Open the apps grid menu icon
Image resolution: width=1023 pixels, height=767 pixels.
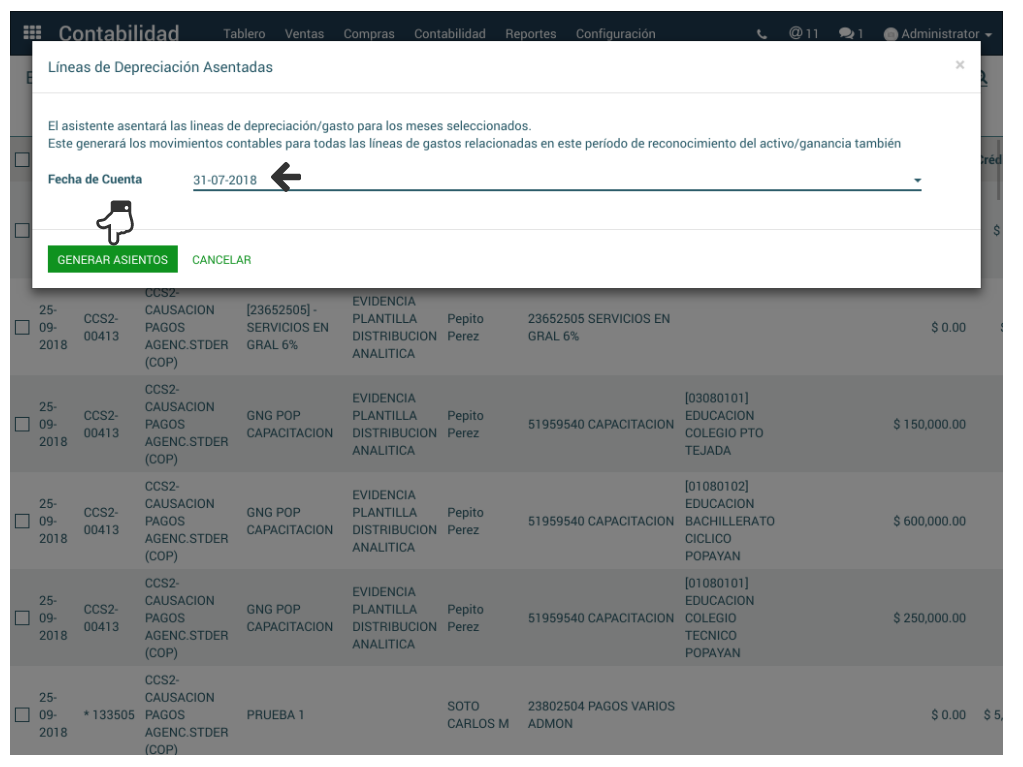(x=32, y=33)
